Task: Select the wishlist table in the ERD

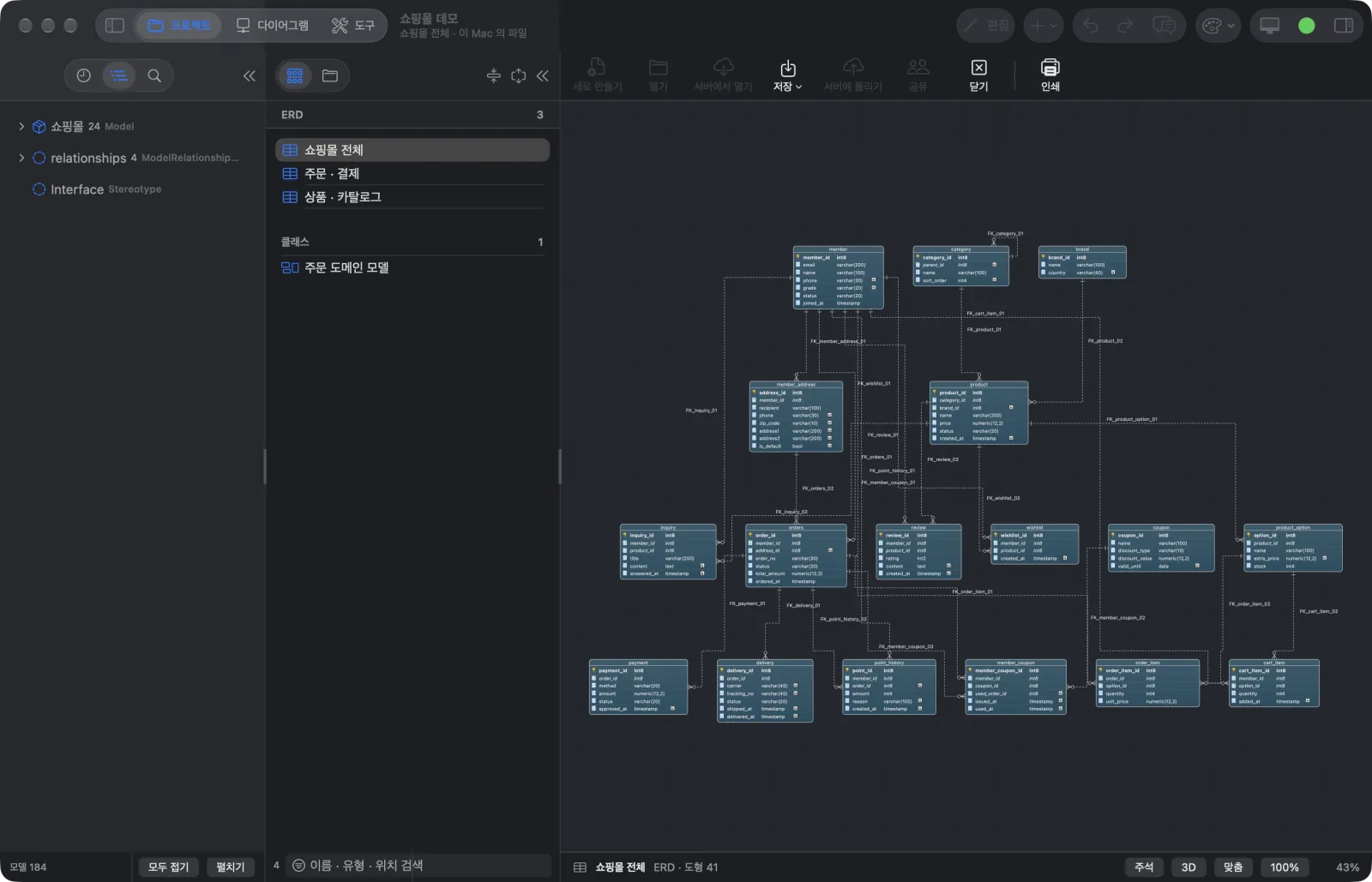Action: [1034, 544]
